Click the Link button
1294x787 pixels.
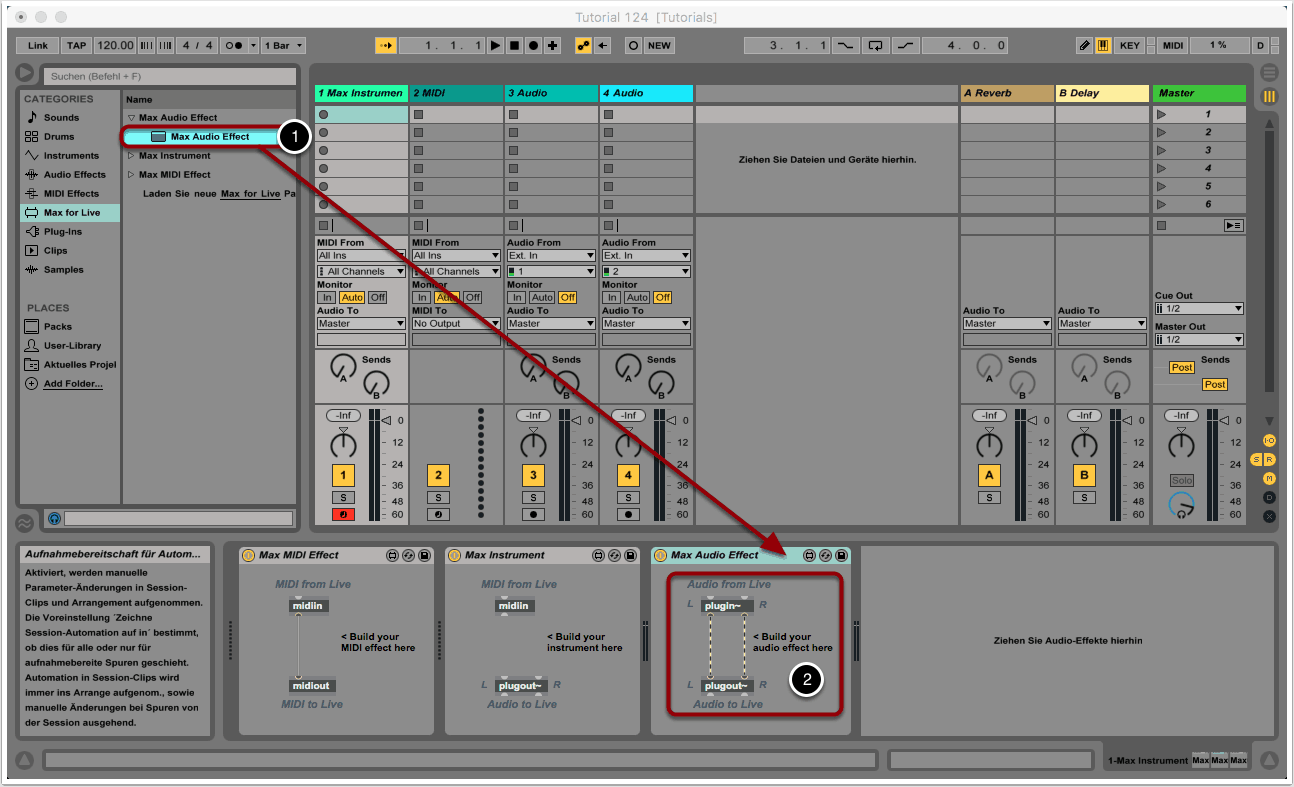pyautogui.click(x=38, y=46)
